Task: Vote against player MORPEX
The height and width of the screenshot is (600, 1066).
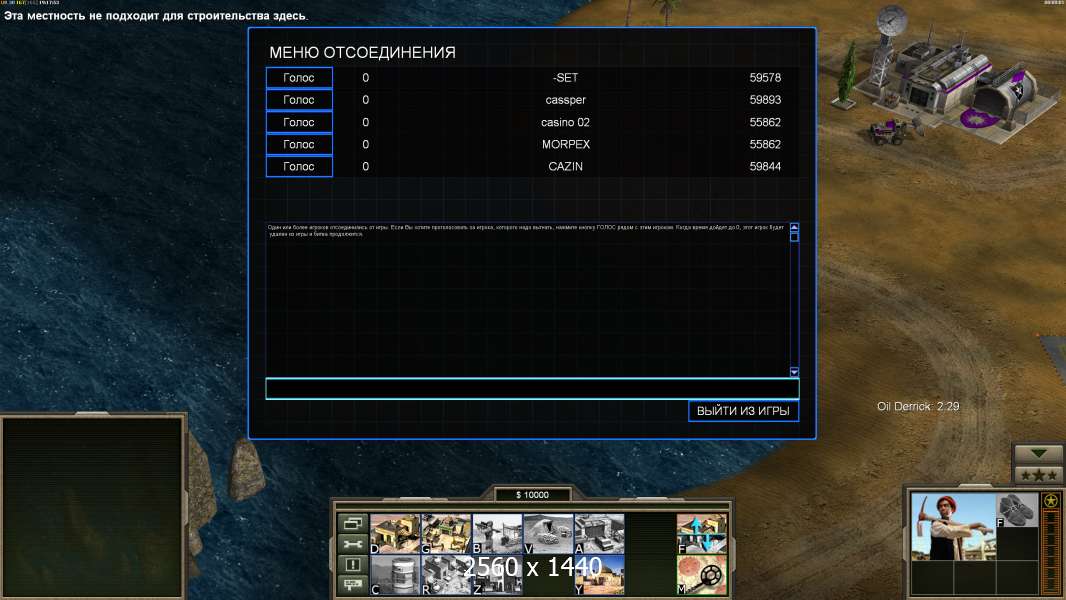Action: coord(299,144)
